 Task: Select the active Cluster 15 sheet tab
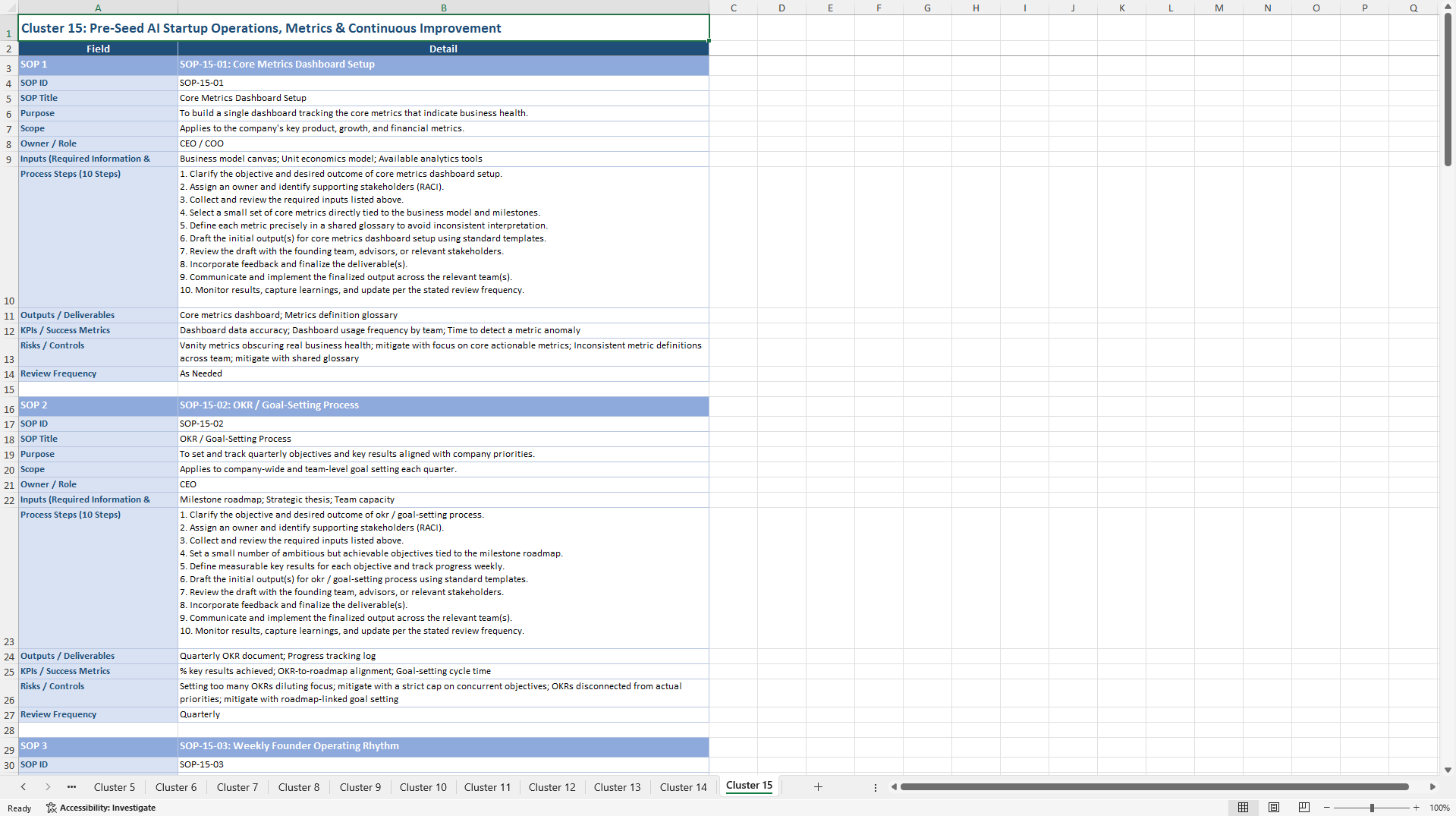tap(749, 786)
